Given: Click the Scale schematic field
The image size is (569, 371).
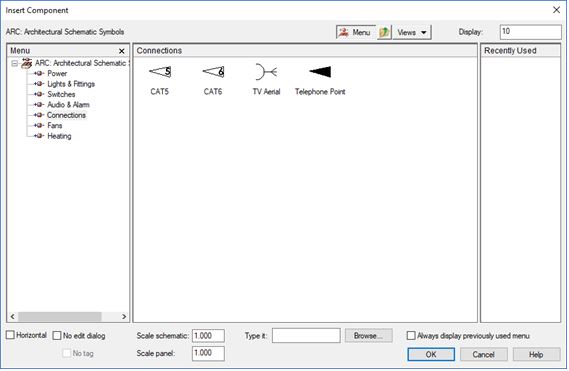Looking at the screenshot, I should pos(208,336).
